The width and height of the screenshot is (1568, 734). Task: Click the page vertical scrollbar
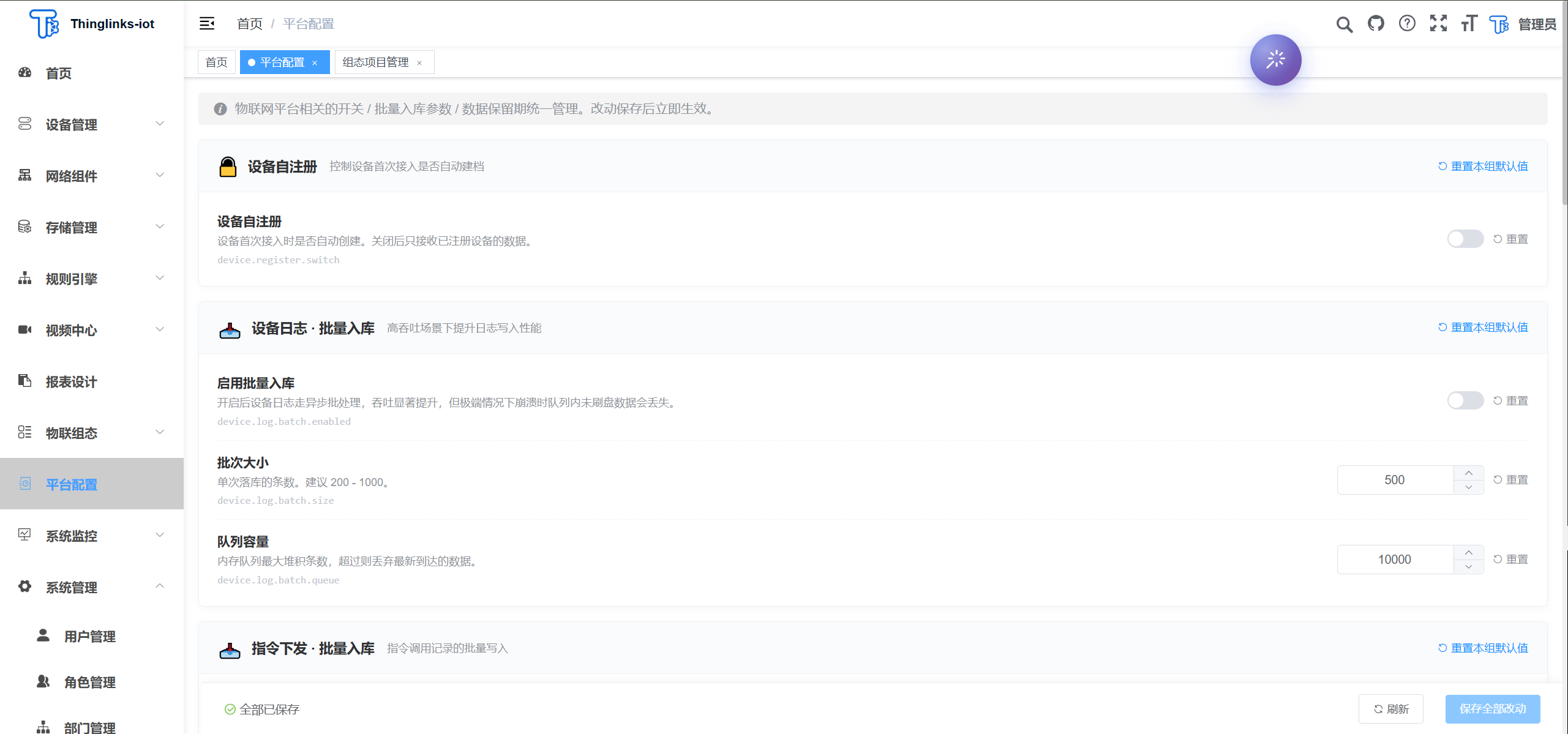coord(1564,104)
